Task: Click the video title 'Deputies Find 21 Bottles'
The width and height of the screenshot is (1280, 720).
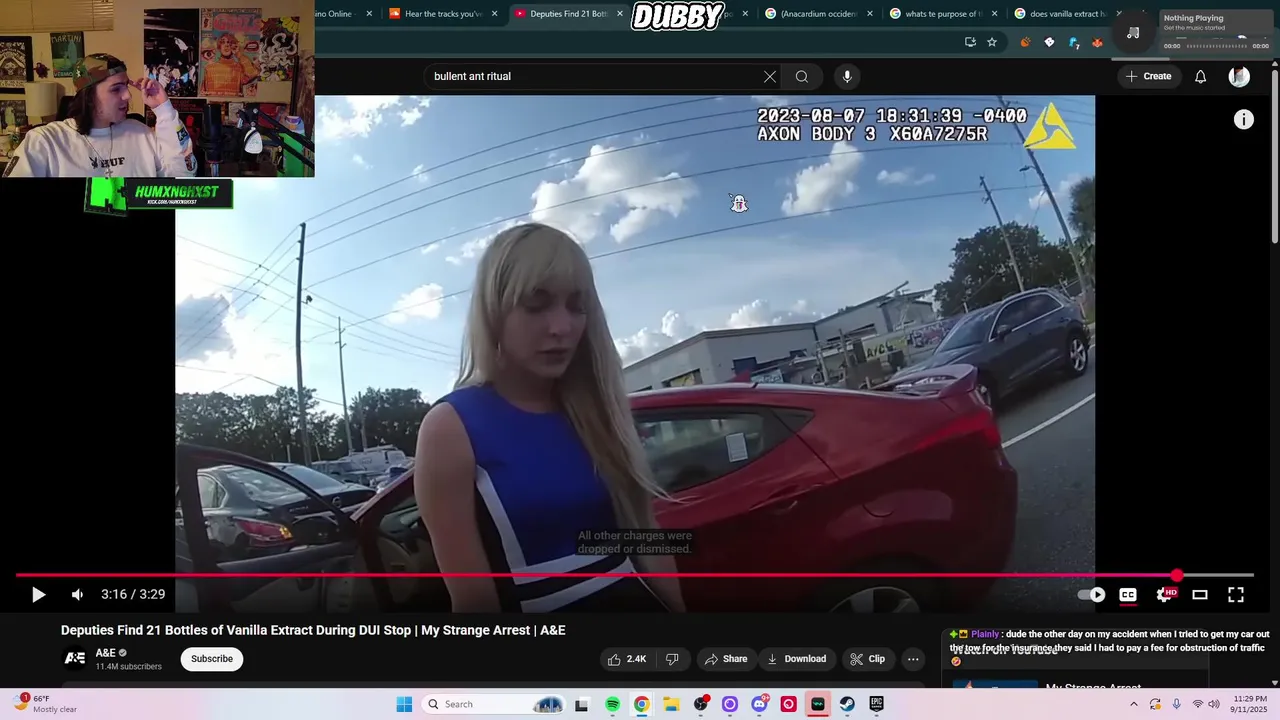Action: coord(313,630)
